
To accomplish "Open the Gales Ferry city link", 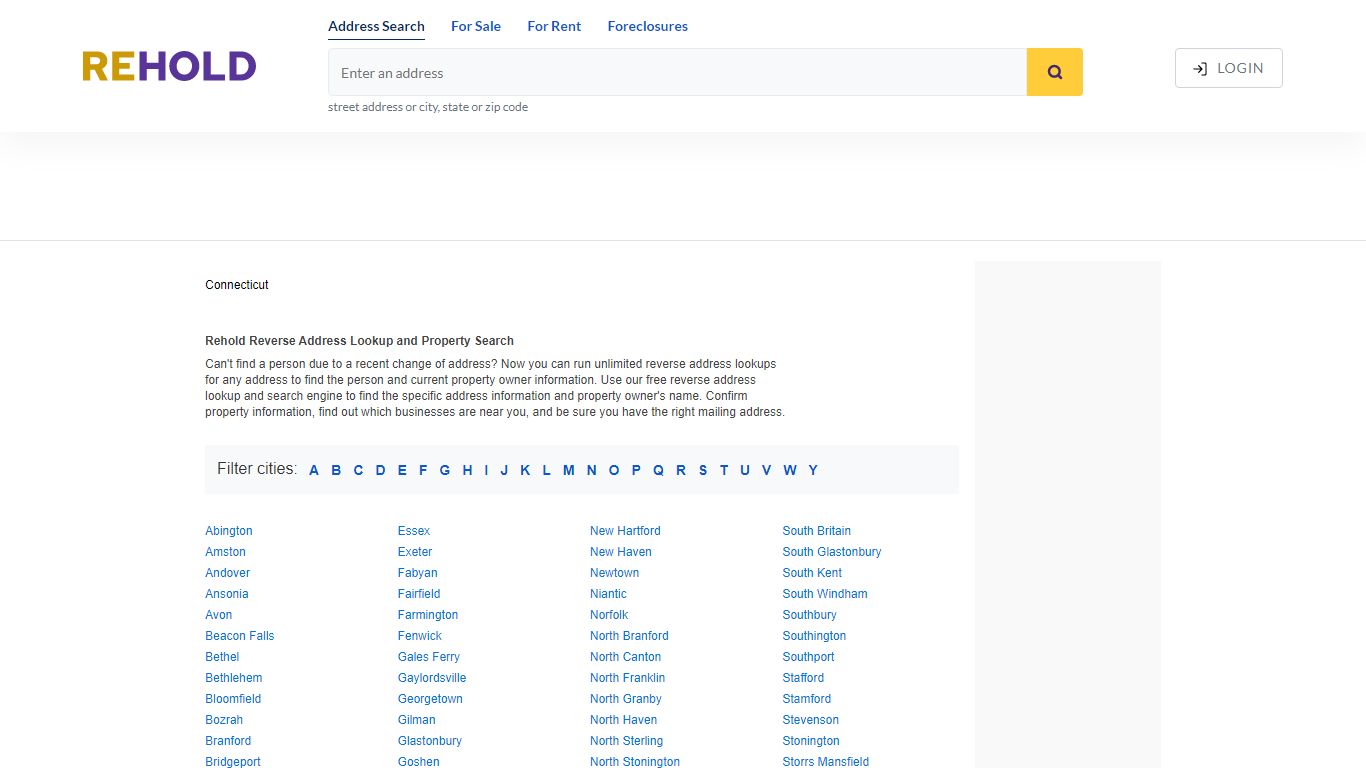I will tap(429, 657).
